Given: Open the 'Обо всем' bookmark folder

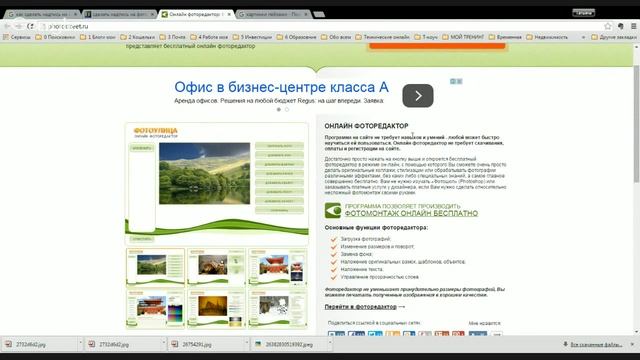Looking at the screenshot, I should click(x=336, y=37).
